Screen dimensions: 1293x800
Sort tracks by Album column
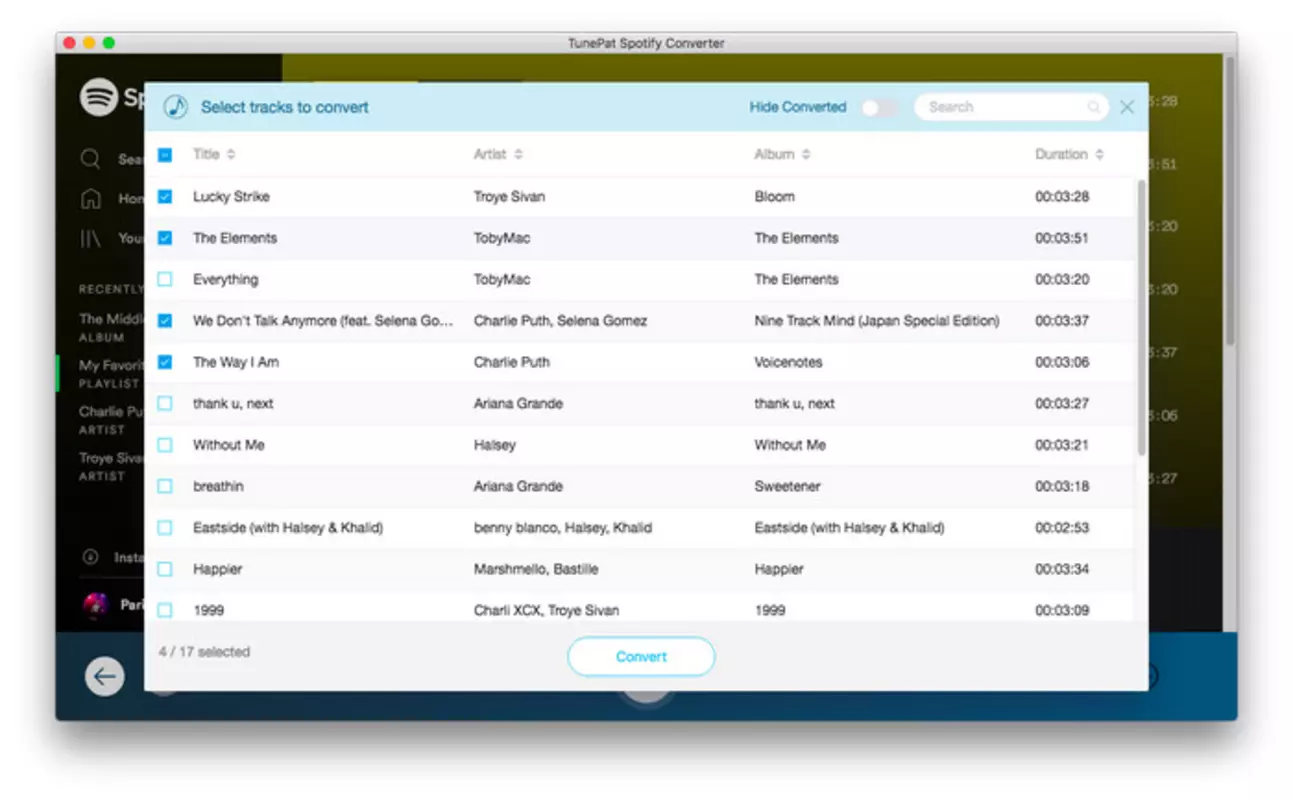click(782, 154)
